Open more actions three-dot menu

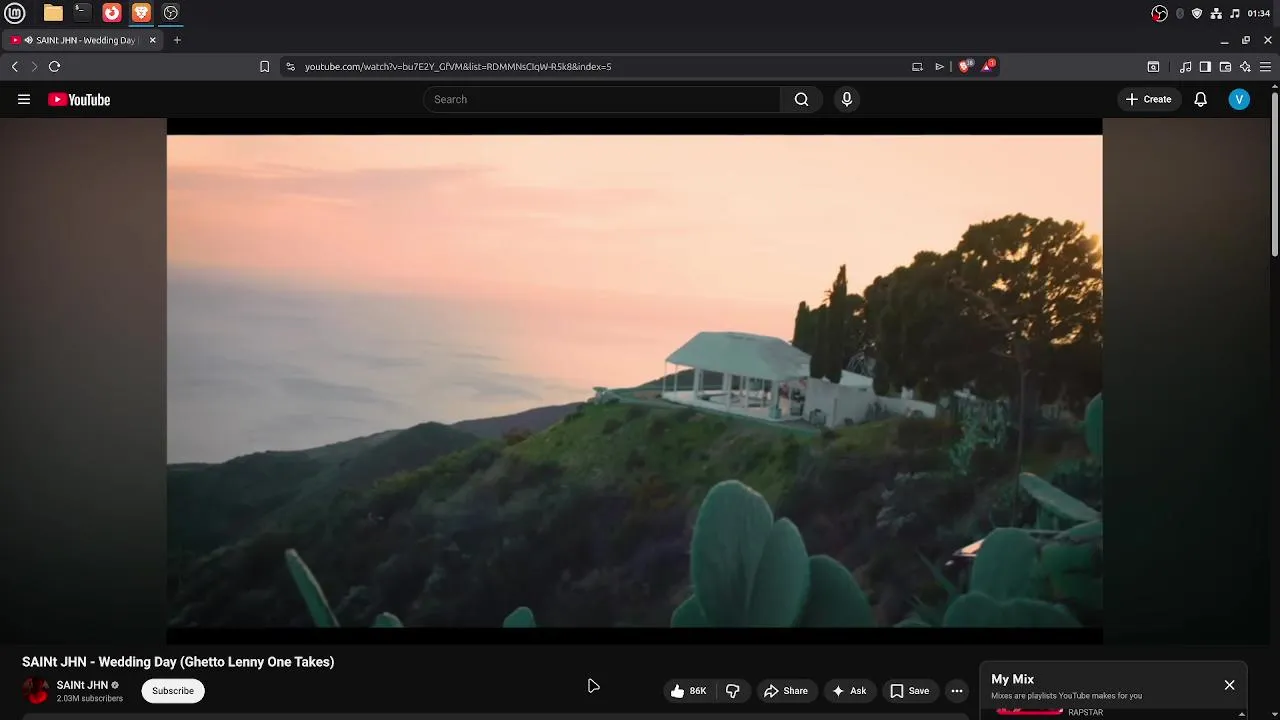957,691
